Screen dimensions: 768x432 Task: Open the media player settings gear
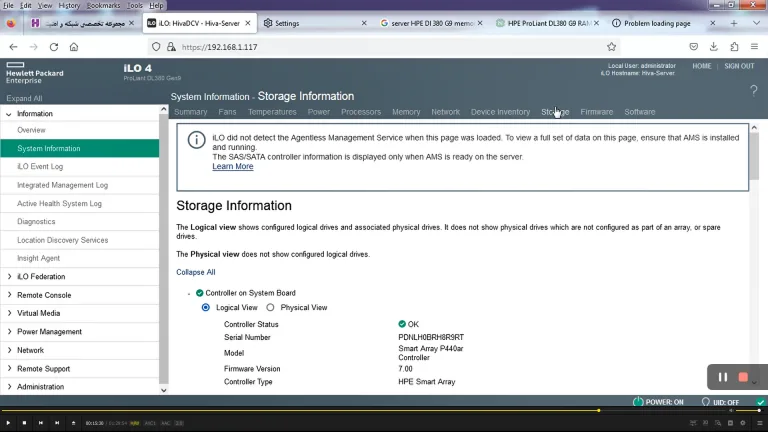pyautogui.click(x=743, y=423)
